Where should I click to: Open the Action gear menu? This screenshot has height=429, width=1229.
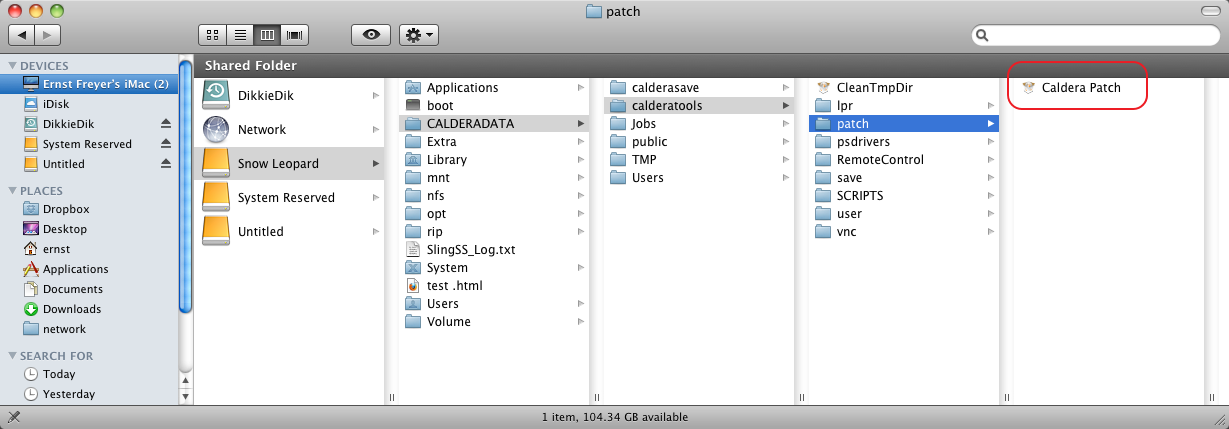pyautogui.click(x=419, y=34)
